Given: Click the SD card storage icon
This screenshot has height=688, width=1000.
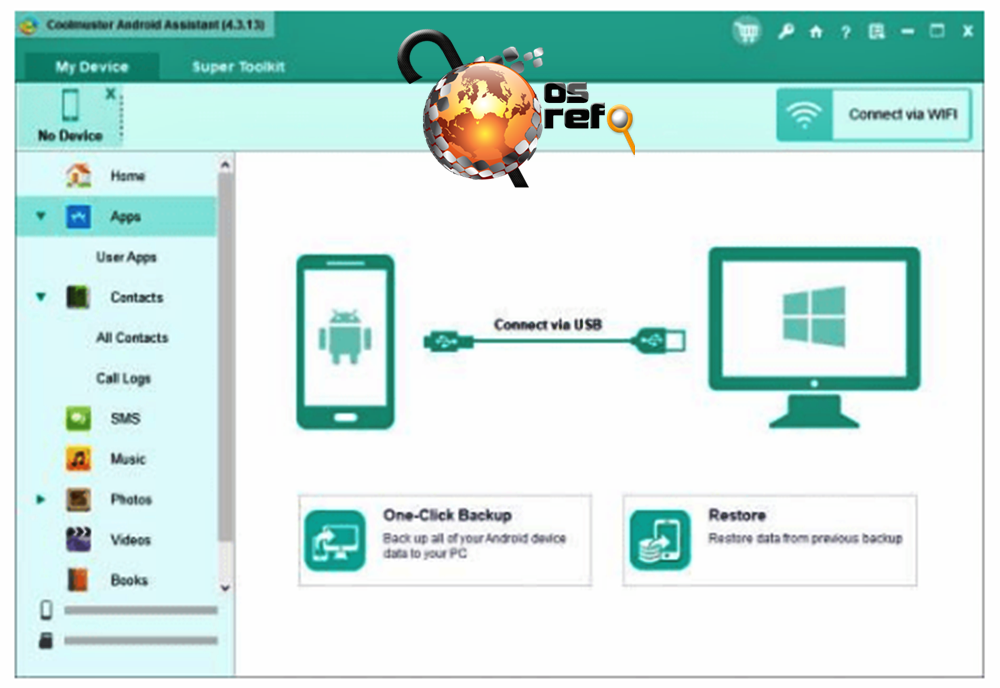Looking at the screenshot, I should pyautogui.click(x=46, y=640).
